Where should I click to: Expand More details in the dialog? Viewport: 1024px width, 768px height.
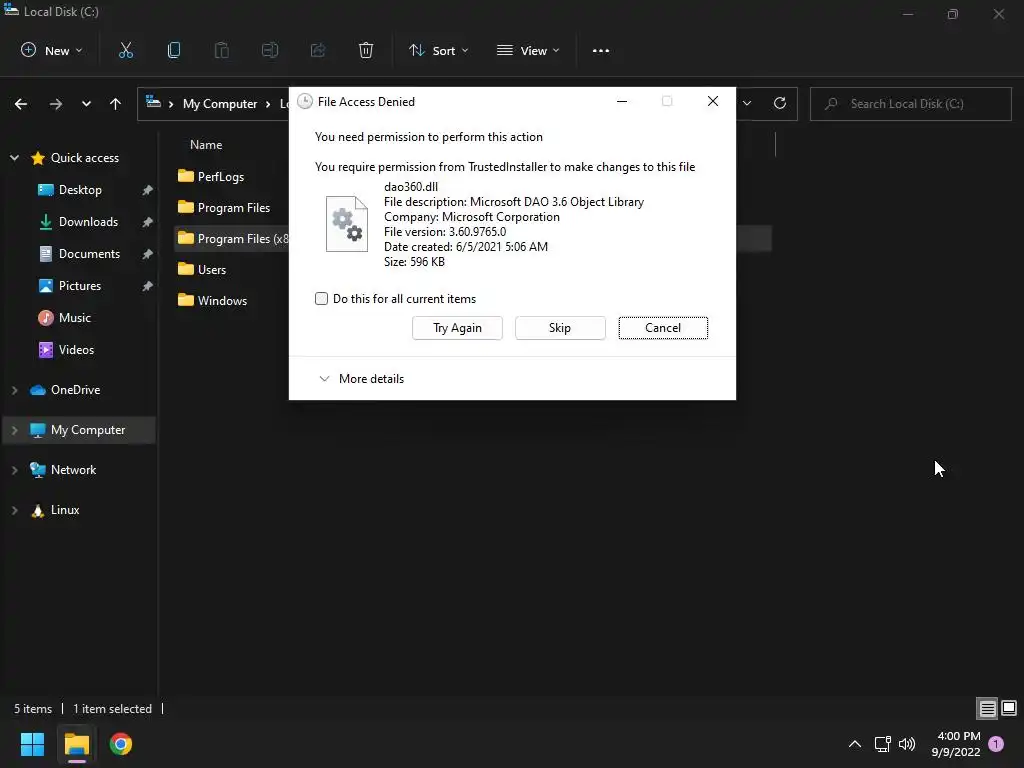pyautogui.click(x=361, y=379)
